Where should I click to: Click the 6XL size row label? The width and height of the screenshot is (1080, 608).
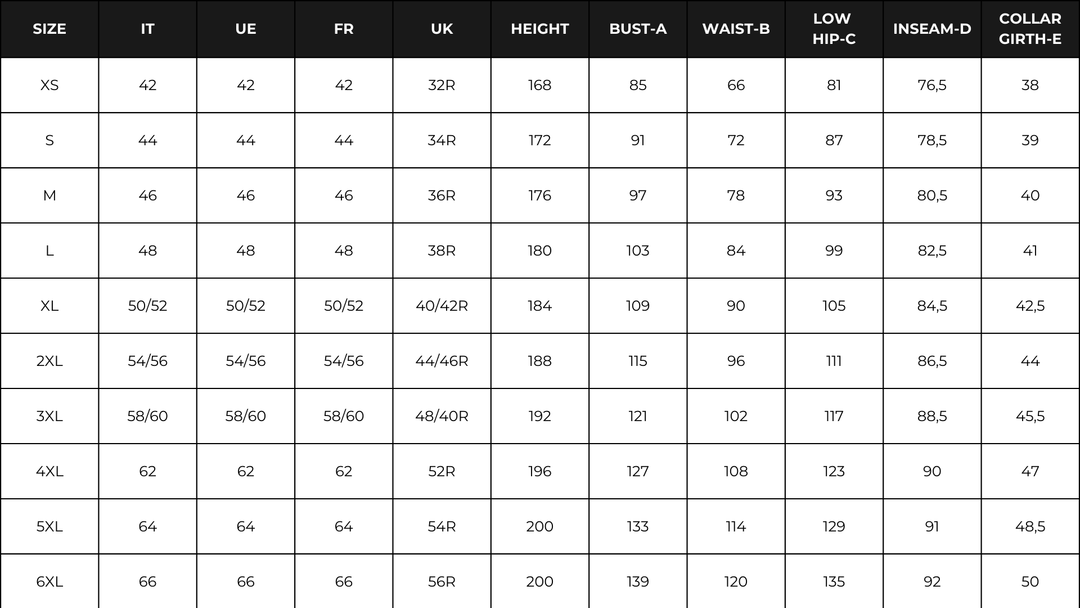tap(49, 581)
